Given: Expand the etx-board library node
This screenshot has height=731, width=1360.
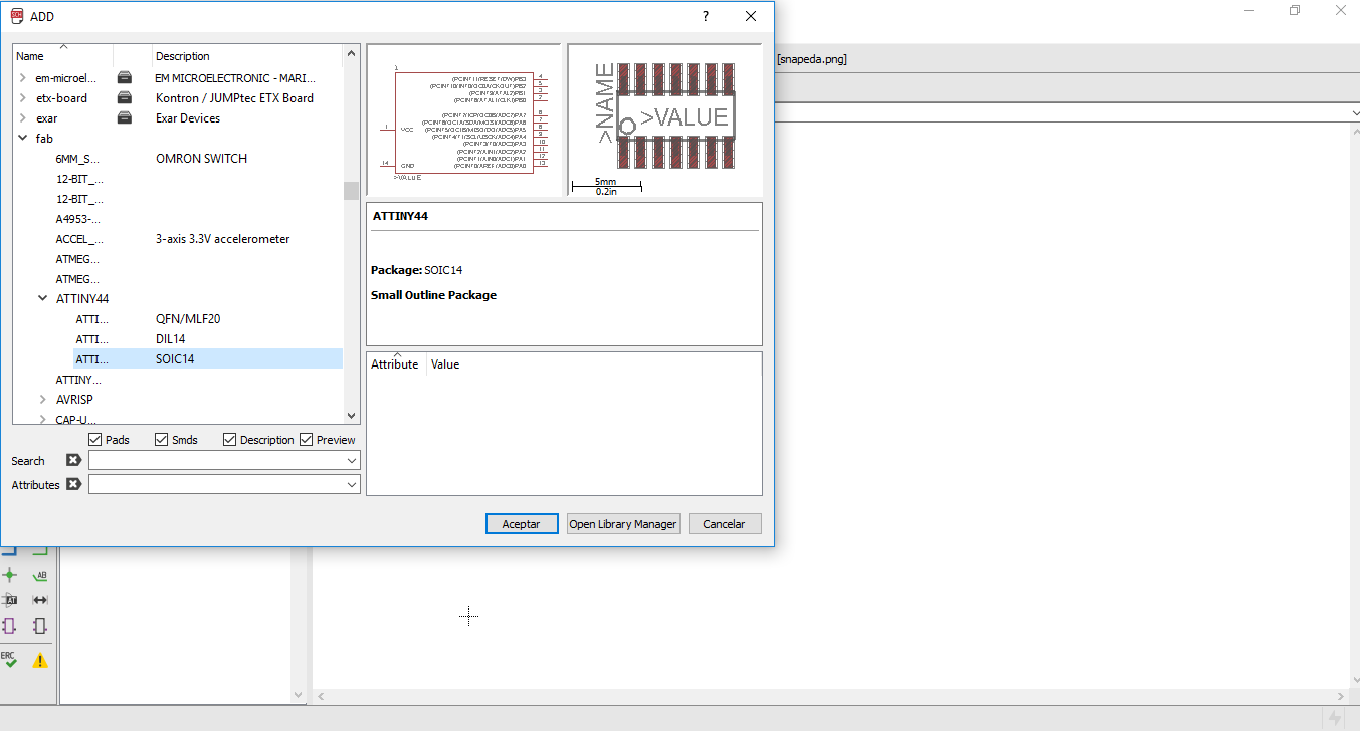Looking at the screenshot, I should coord(23,98).
